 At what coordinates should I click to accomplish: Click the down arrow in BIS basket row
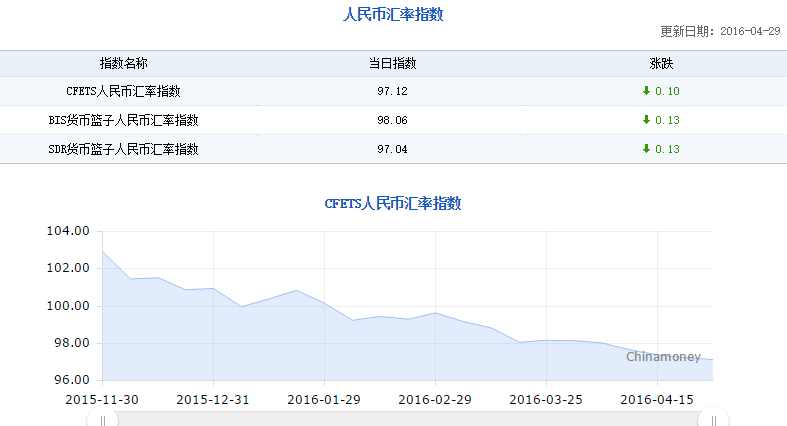coord(646,120)
